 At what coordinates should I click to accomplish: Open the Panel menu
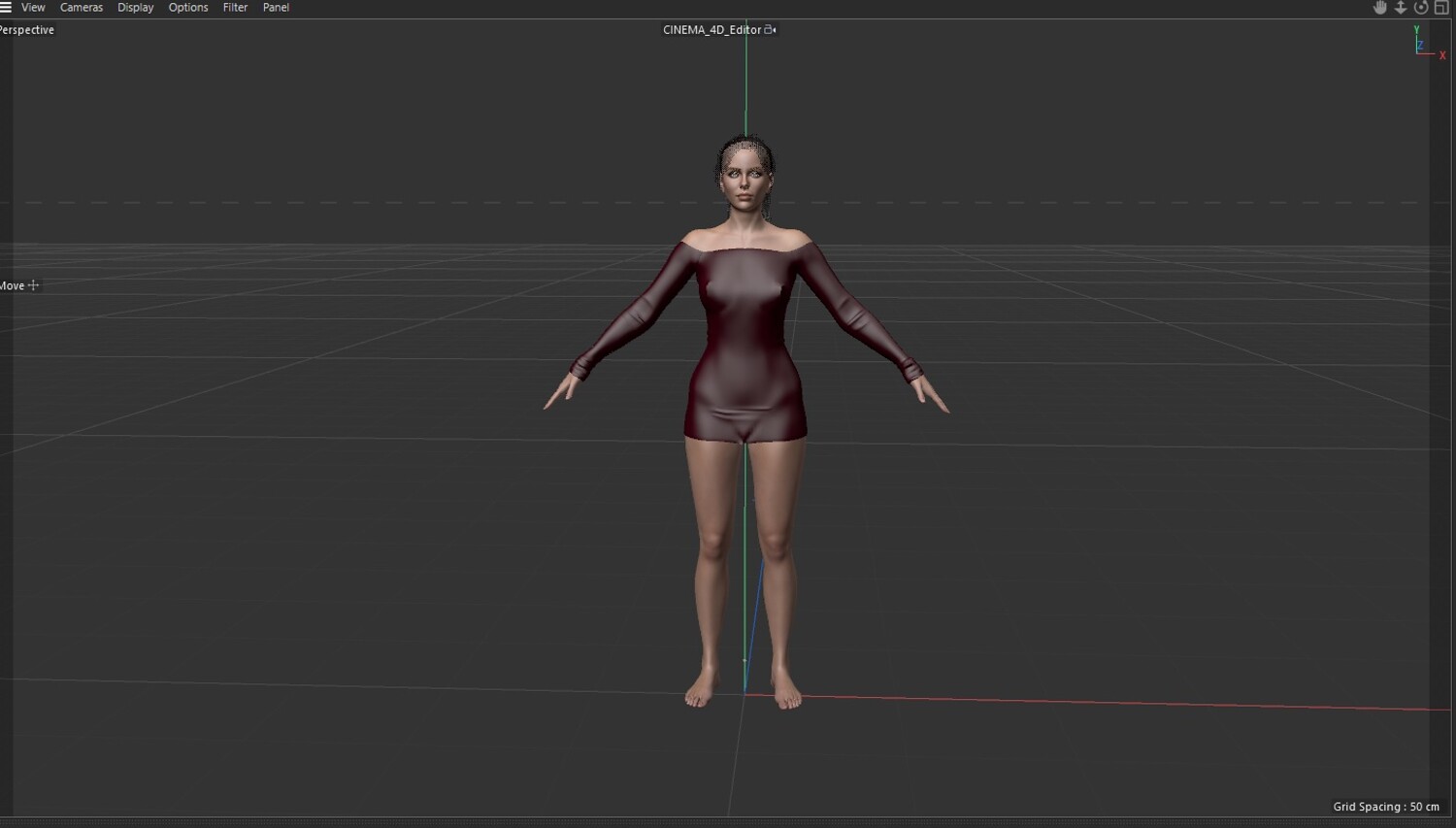276,7
